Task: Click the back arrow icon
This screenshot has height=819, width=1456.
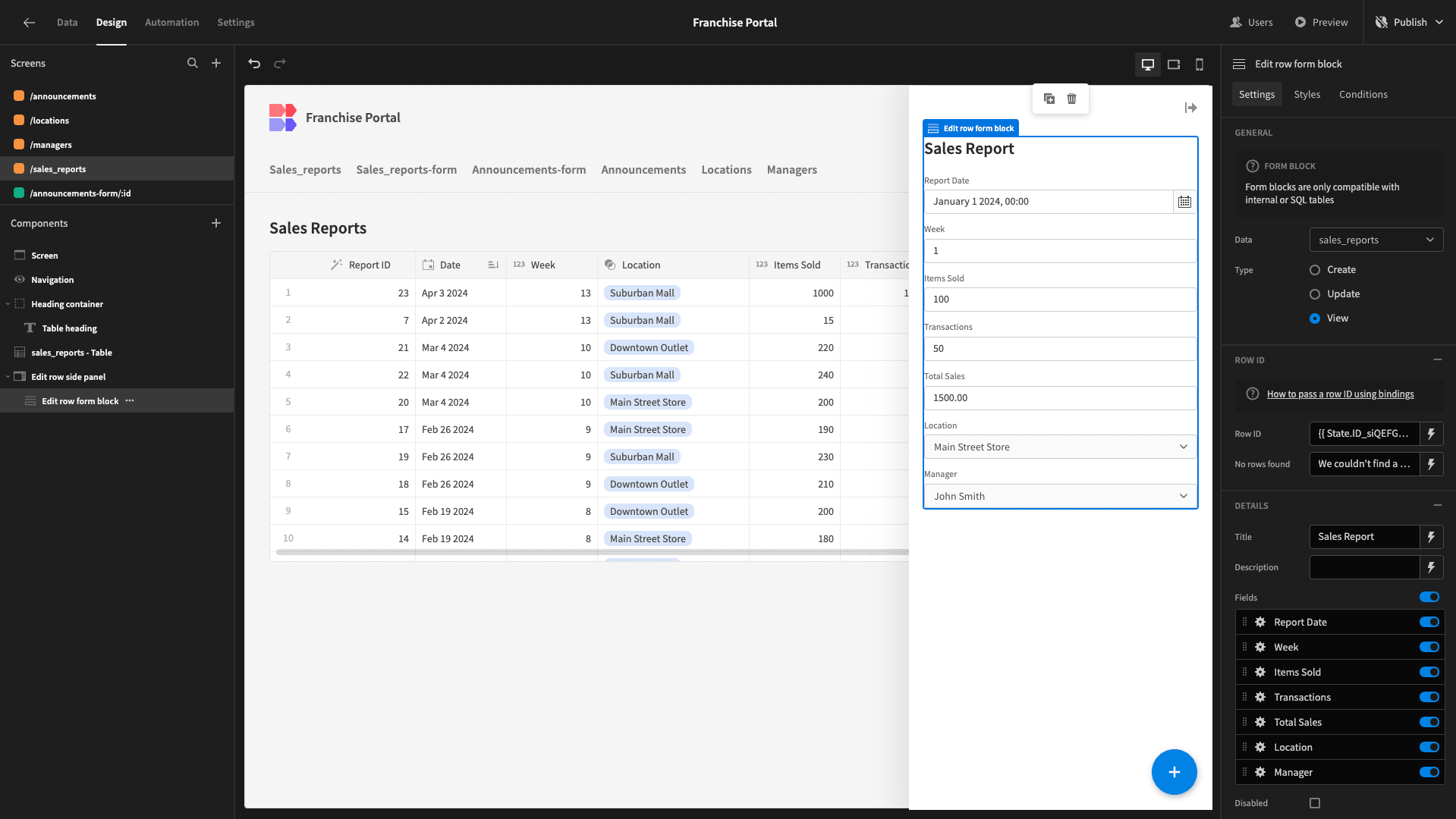Action: [29, 23]
